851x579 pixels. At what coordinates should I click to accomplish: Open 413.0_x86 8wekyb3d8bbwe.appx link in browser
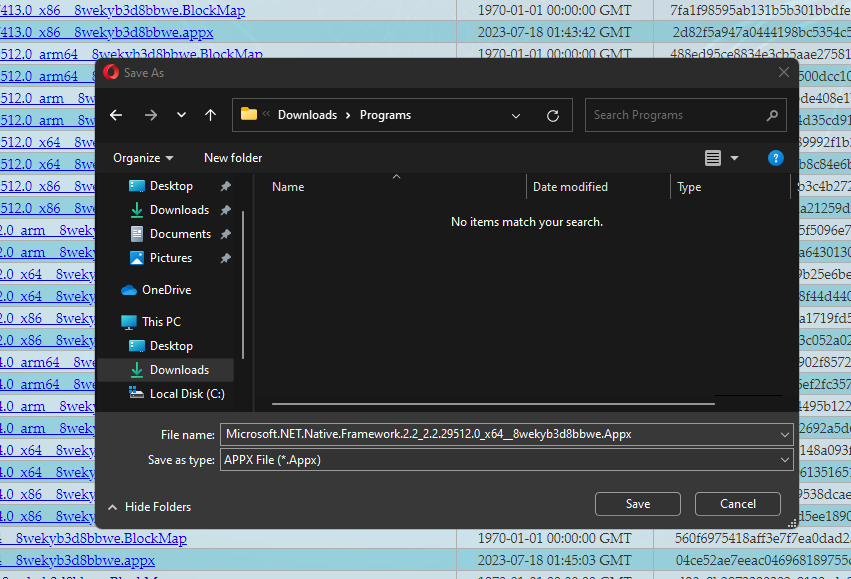[106, 33]
